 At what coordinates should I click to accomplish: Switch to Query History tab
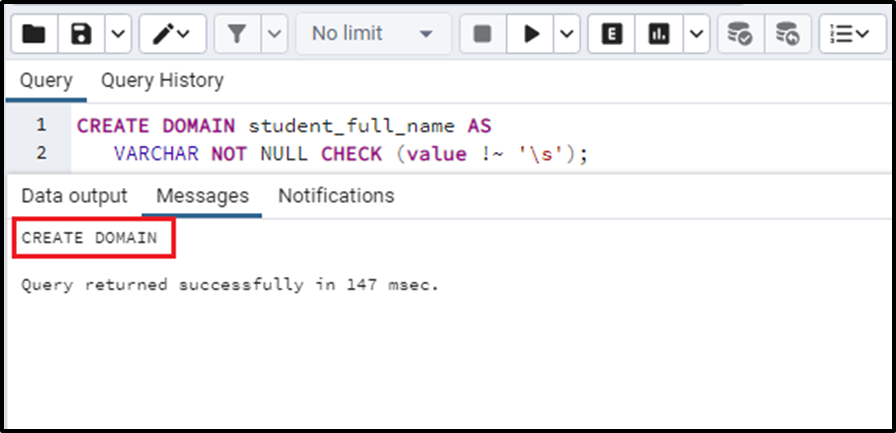click(x=162, y=81)
